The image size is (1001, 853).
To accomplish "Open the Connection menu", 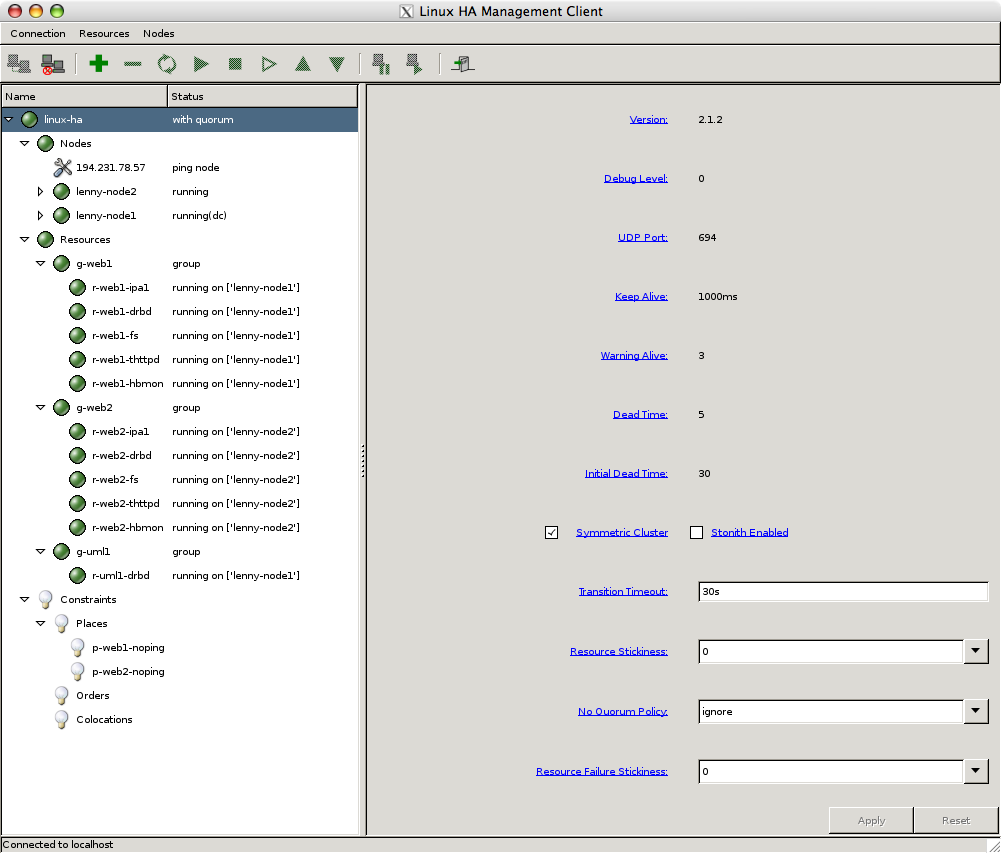I will point(38,33).
